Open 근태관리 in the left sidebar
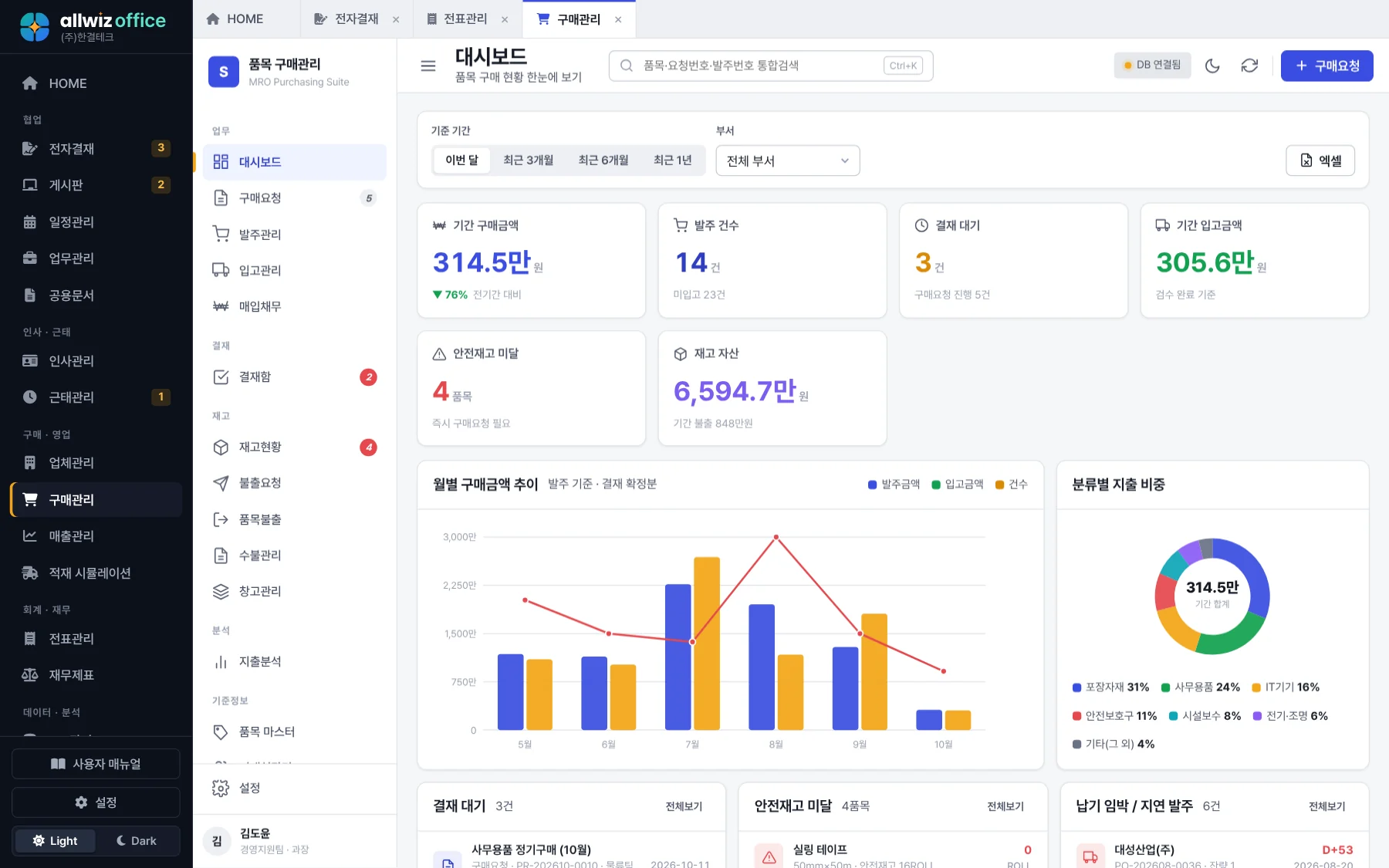Screen dimensions: 1389x868 96,397
